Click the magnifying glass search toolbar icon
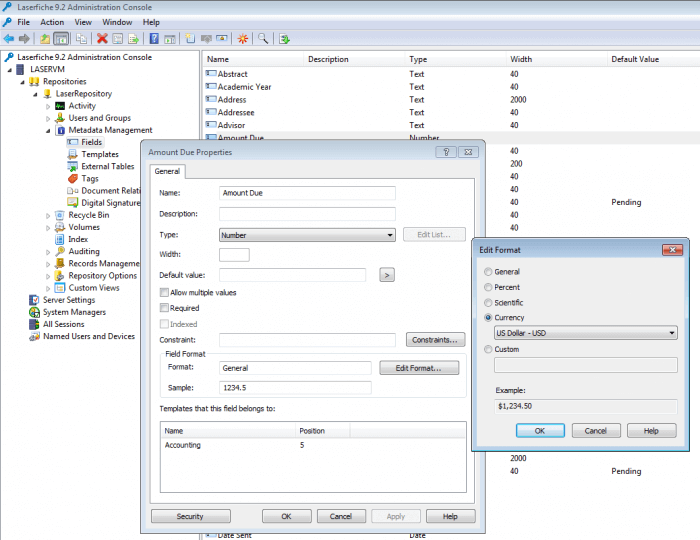The width and height of the screenshot is (700, 540). (x=263, y=39)
